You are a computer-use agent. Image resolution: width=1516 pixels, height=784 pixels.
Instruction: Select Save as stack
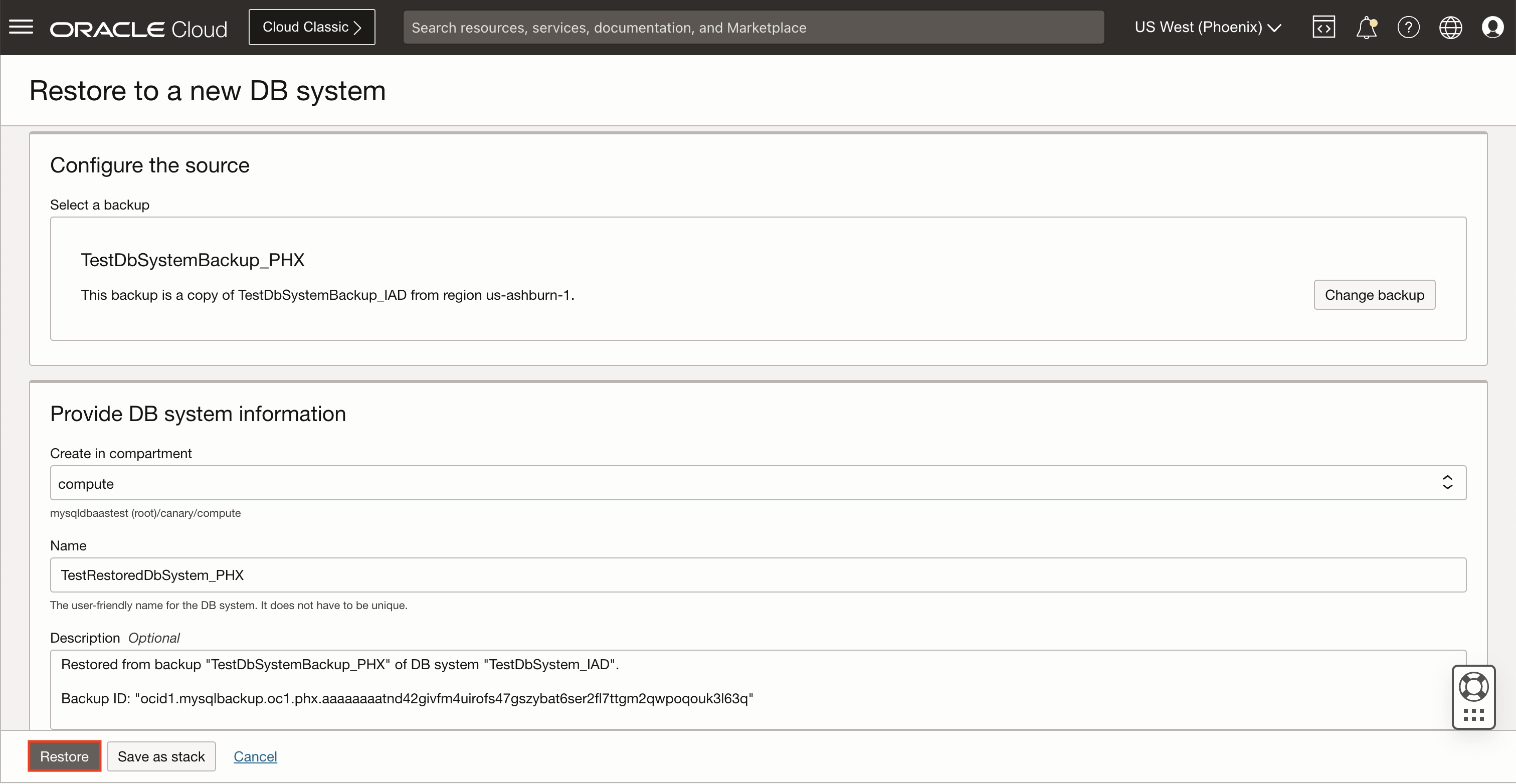click(161, 756)
